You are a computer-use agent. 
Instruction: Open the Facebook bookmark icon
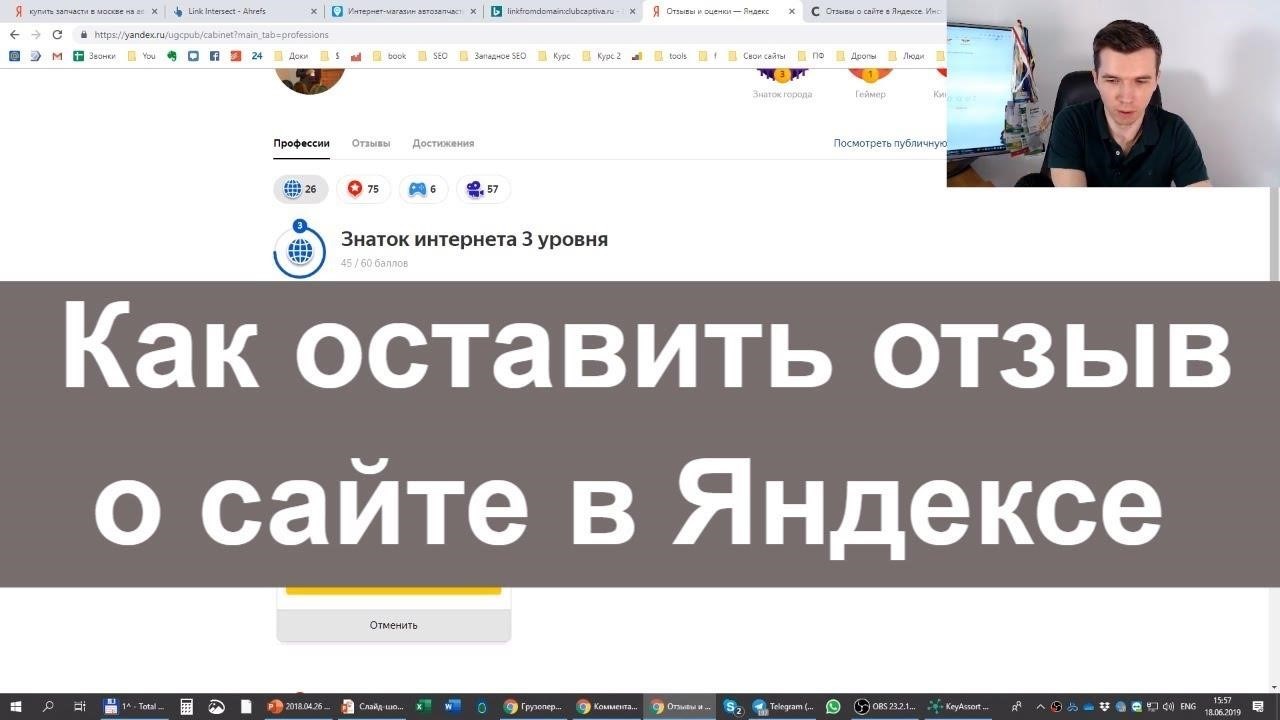(215, 56)
